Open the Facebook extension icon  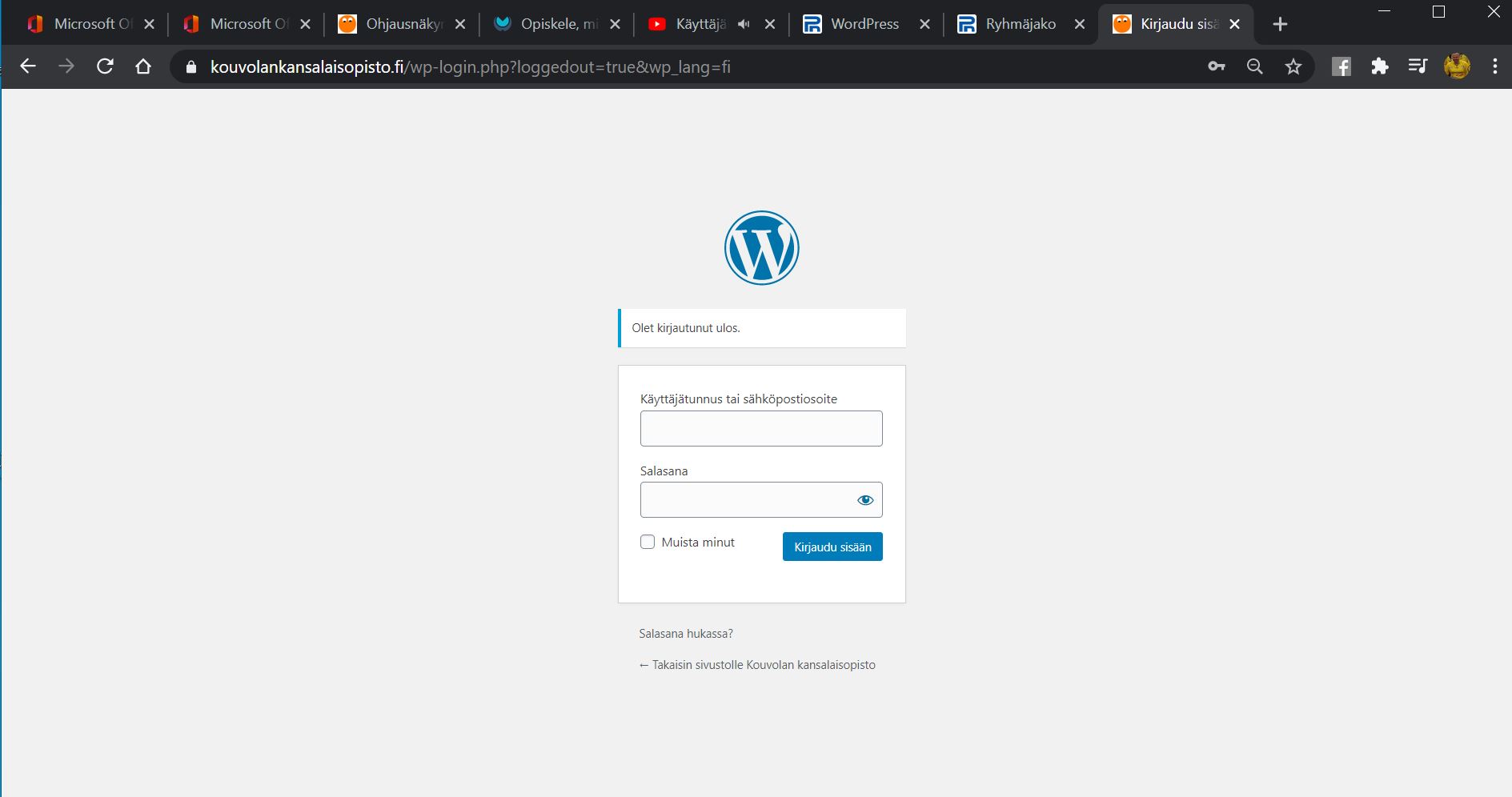[1342, 66]
